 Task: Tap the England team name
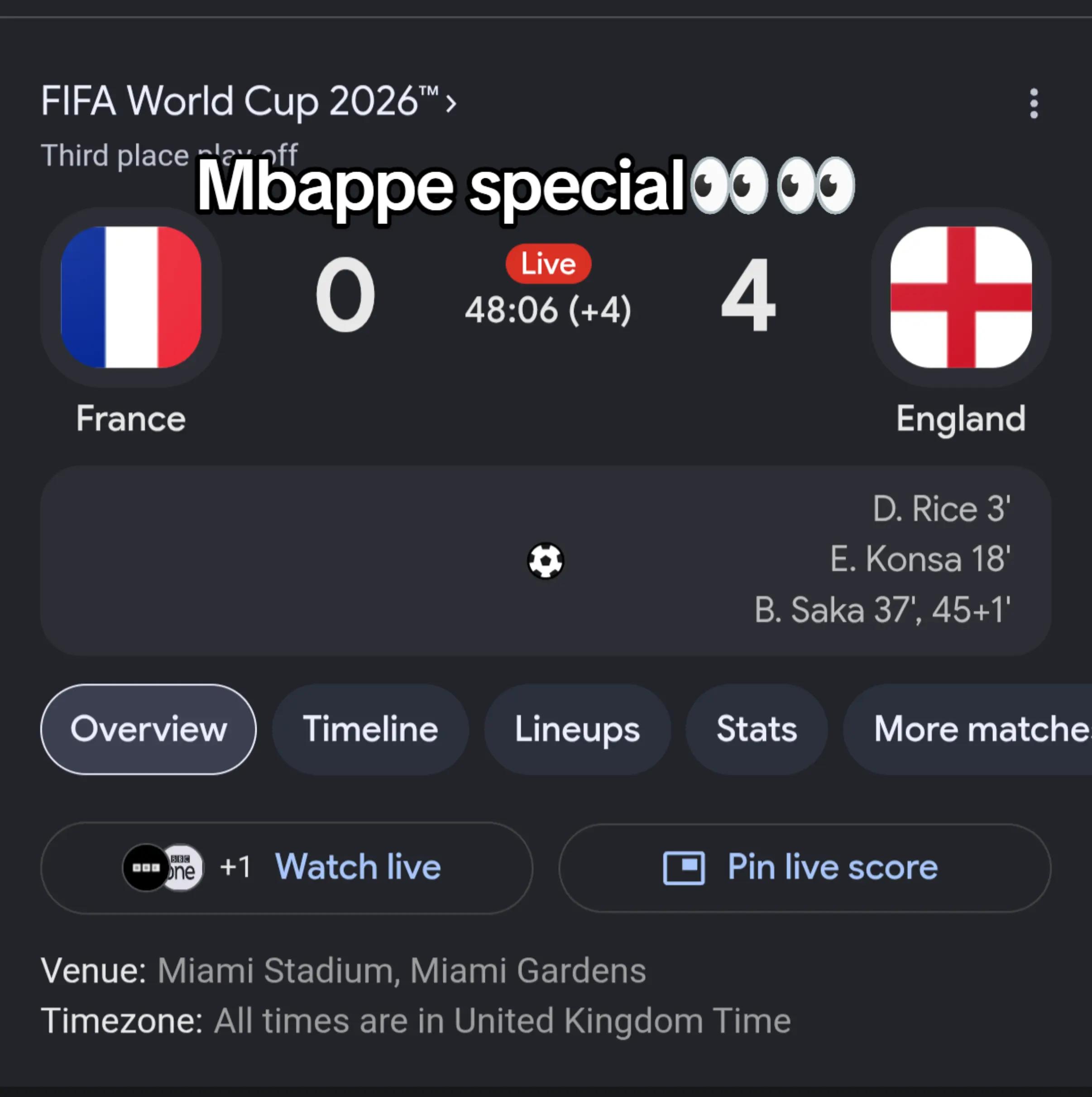click(961, 419)
